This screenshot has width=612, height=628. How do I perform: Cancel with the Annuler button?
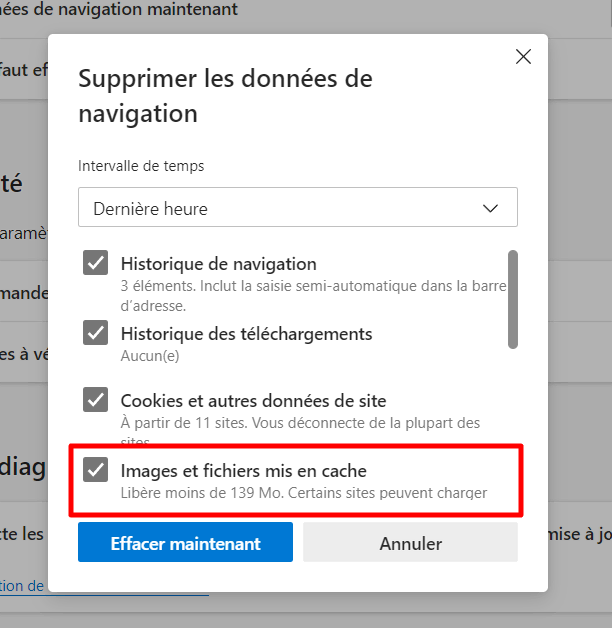point(410,543)
